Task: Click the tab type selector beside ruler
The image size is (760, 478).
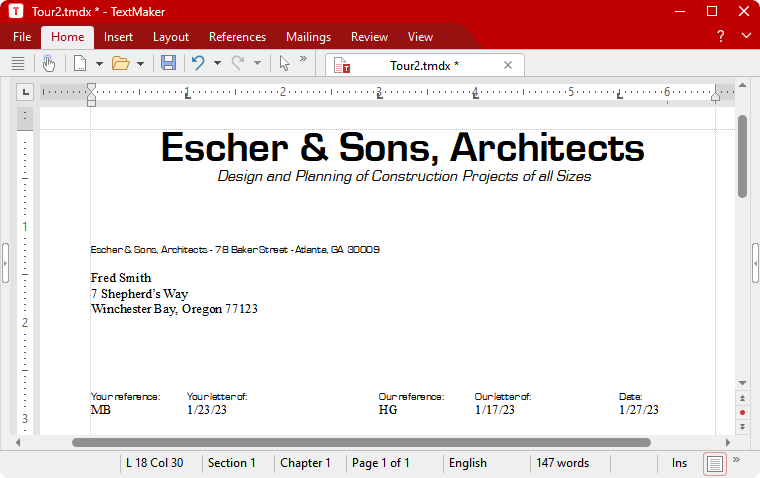Action: click(26, 92)
